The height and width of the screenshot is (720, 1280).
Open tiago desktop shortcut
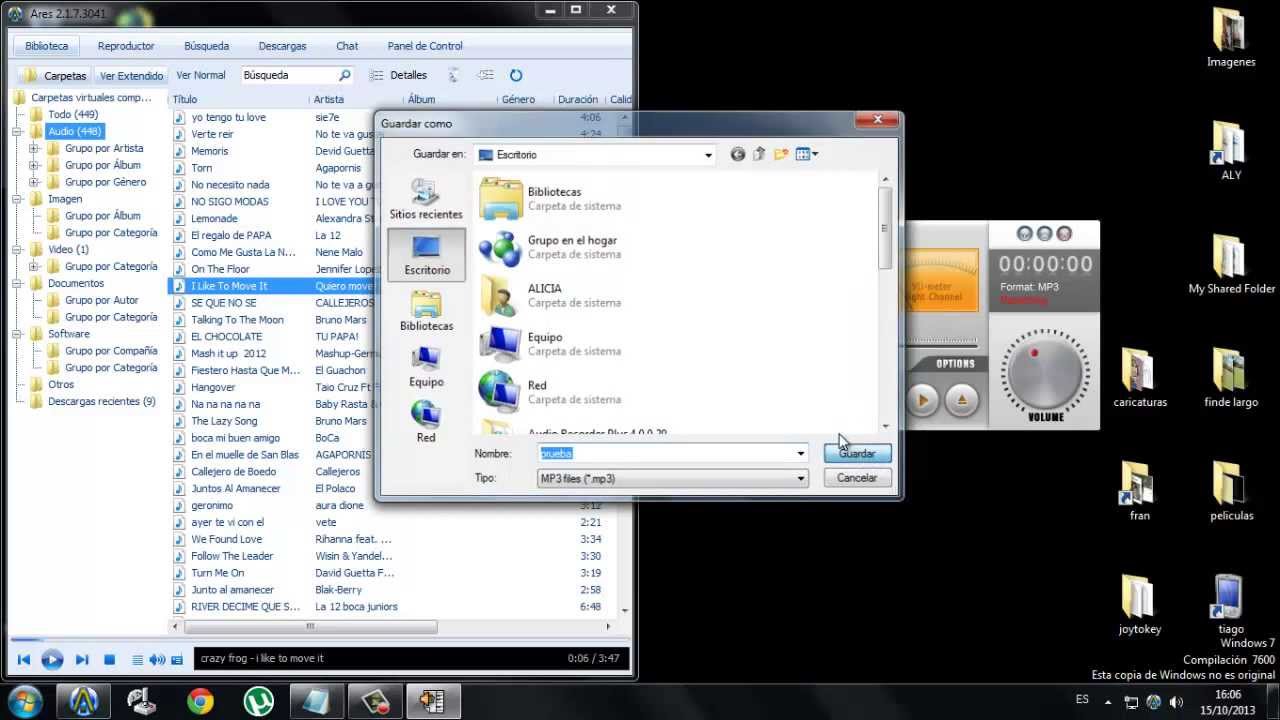1231,605
